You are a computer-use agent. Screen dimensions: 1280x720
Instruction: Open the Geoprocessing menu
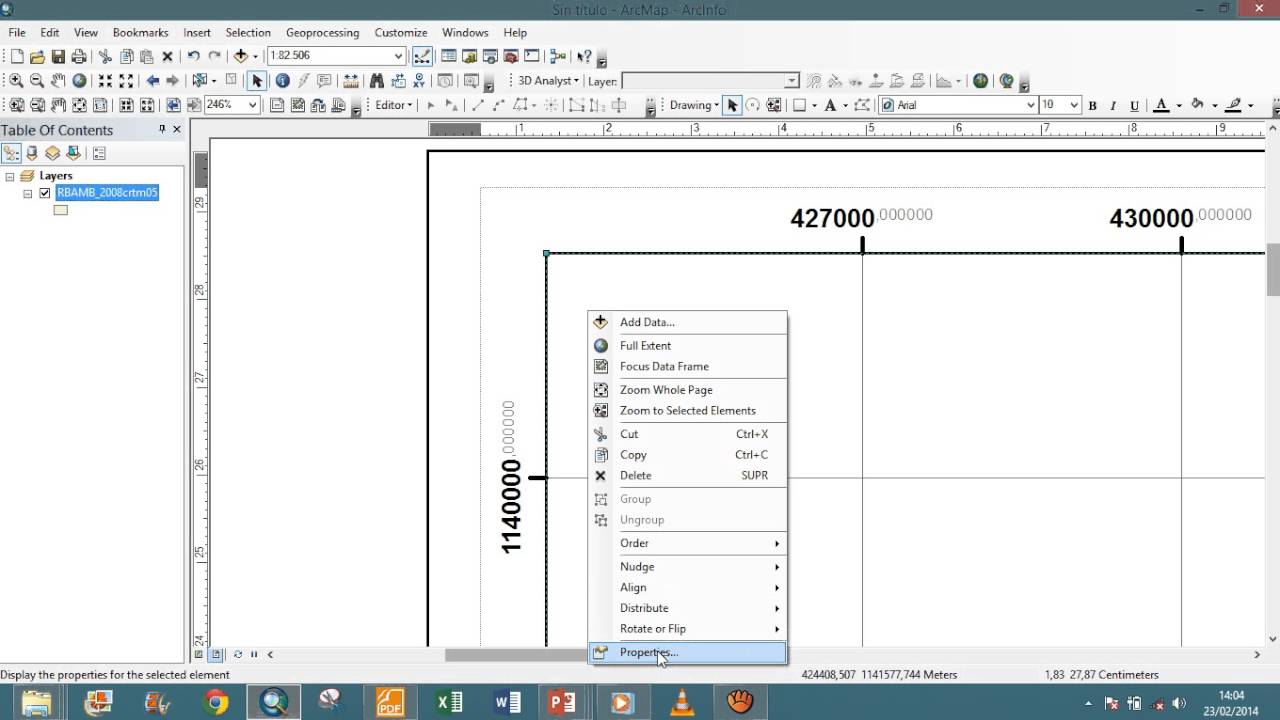[323, 32]
